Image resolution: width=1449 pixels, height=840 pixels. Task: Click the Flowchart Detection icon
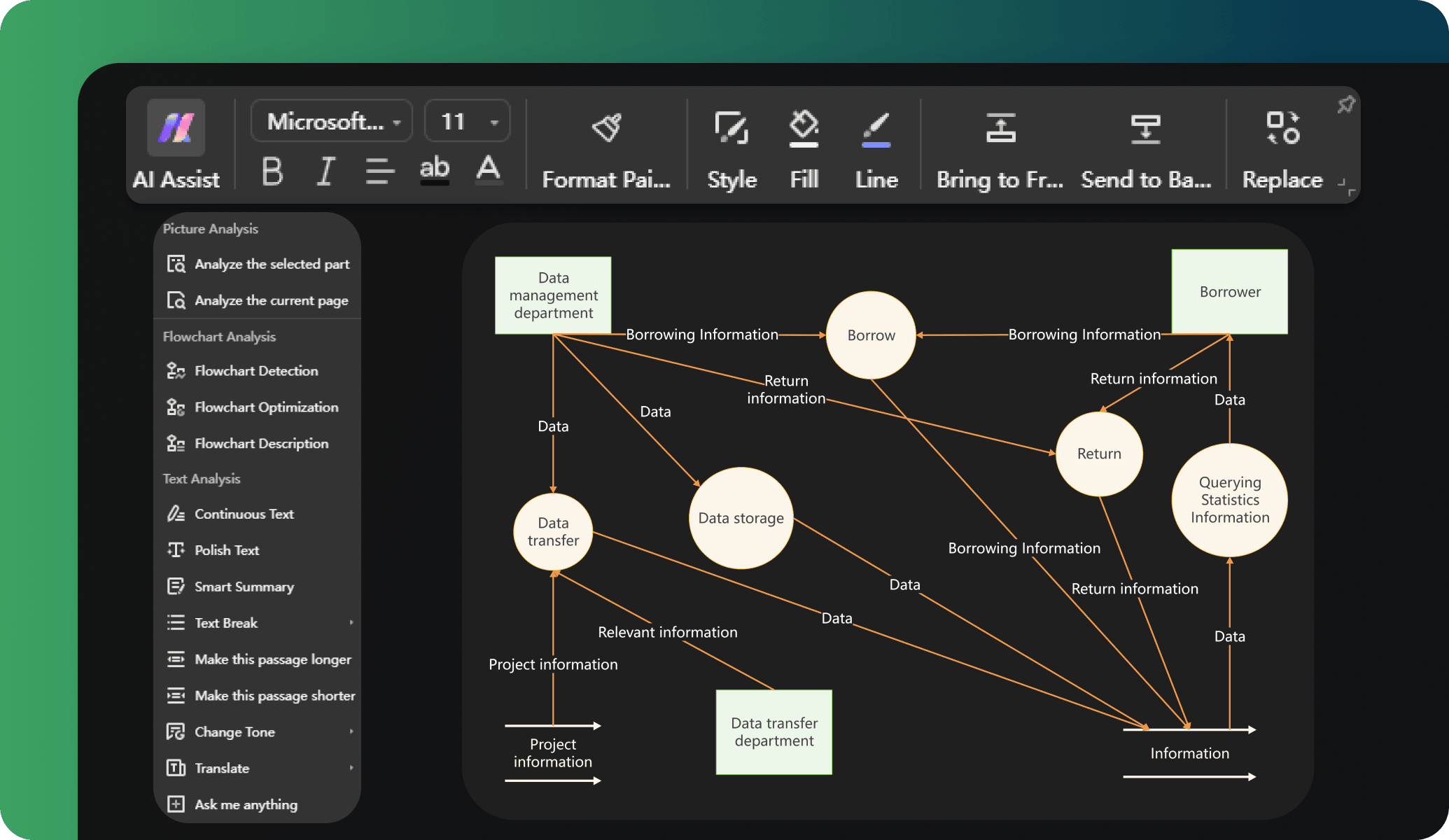tap(176, 371)
